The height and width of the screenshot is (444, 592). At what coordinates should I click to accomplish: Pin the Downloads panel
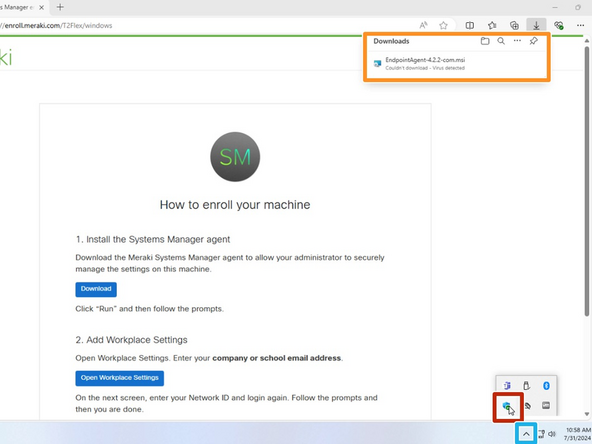click(x=533, y=41)
